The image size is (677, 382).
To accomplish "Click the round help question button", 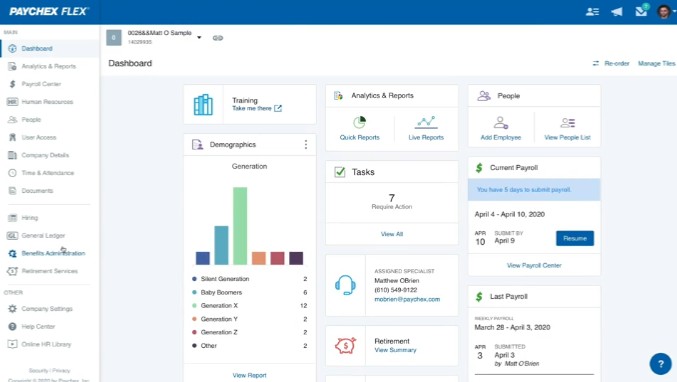I will pyautogui.click(x=661, y=364).
